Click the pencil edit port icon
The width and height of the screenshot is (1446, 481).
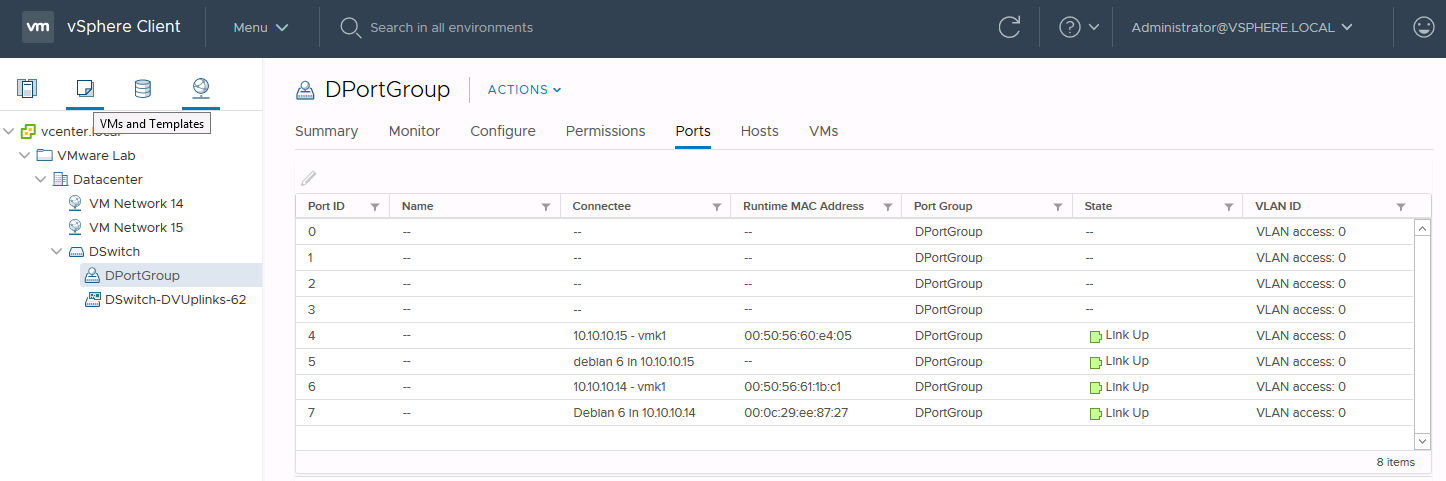309,178
